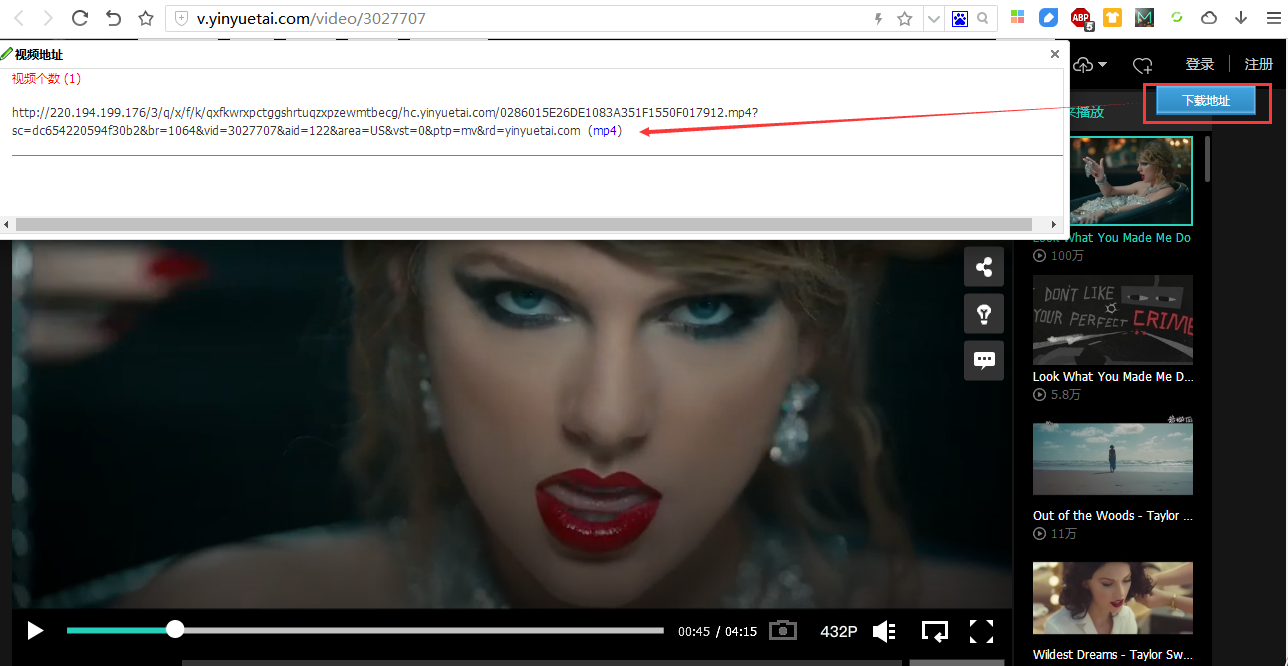
Task: Toggle the loop playback icon
Action: [935, 631]
